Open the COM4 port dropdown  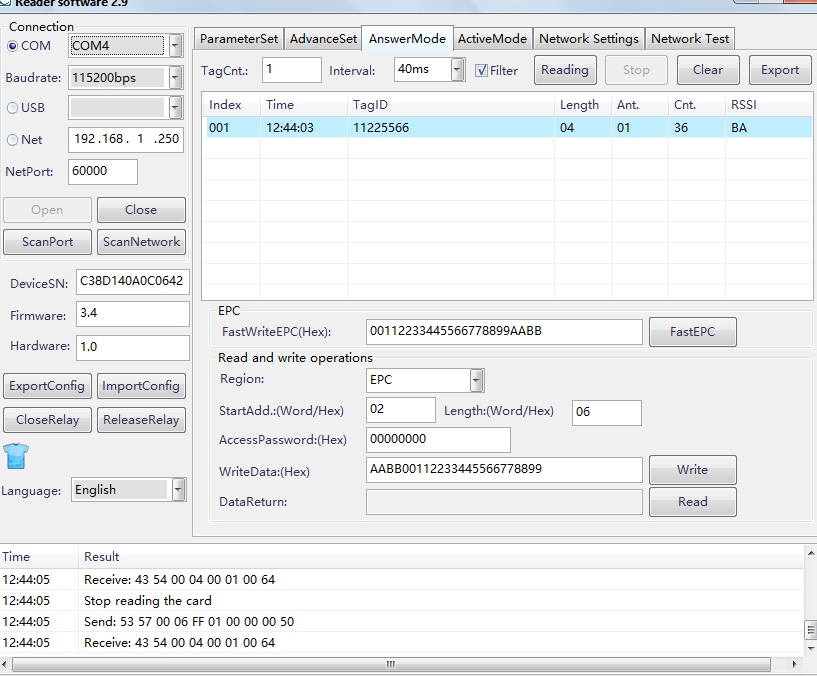tap(176, 46)
